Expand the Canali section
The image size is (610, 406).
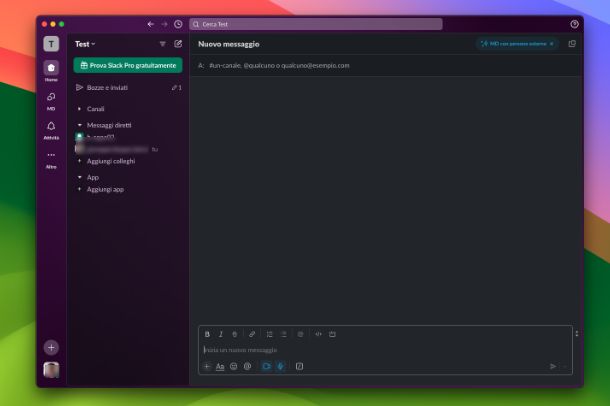(x=79, y=109)
